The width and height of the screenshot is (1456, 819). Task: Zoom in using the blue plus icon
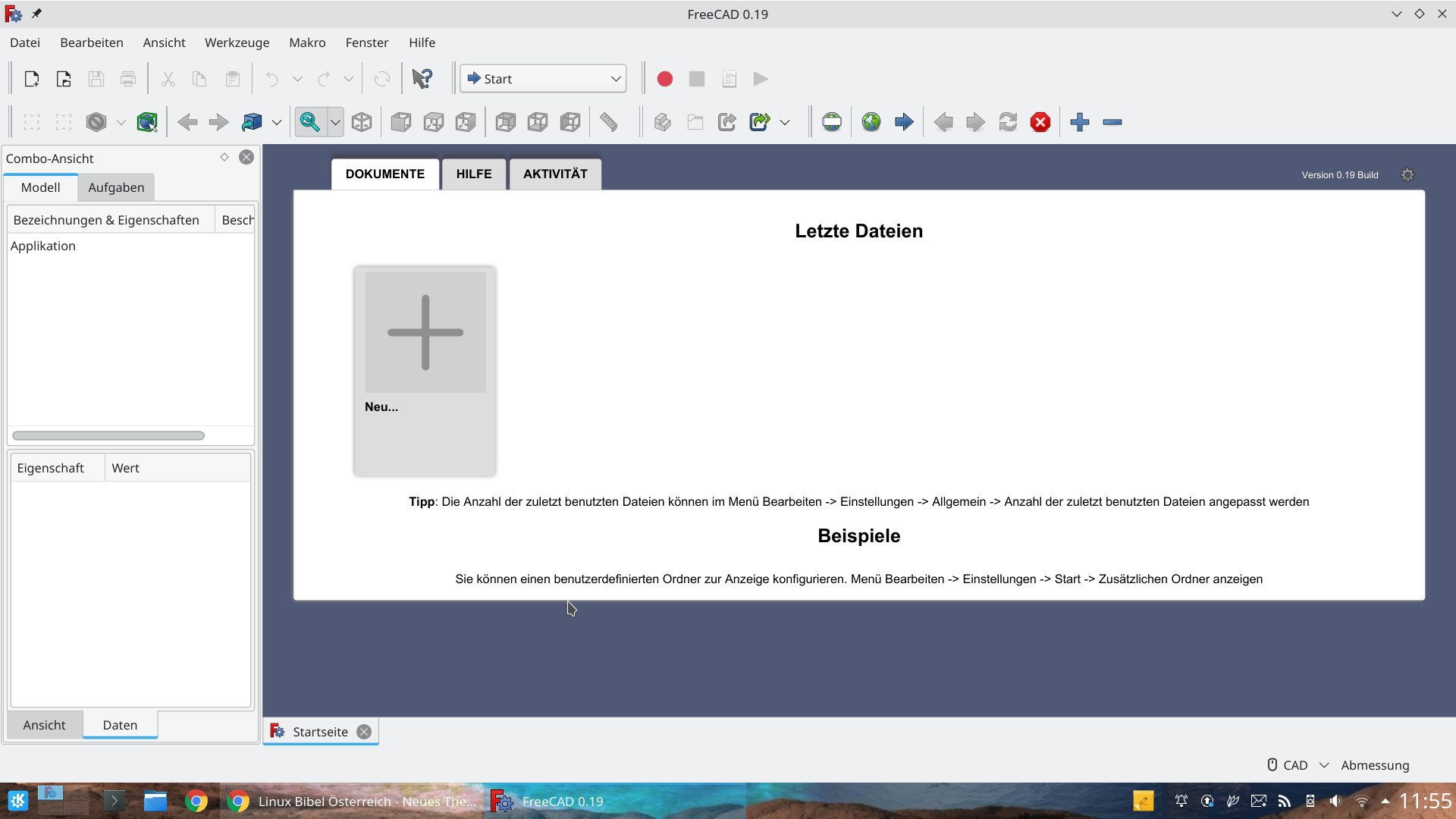[x=1079, y=121]
